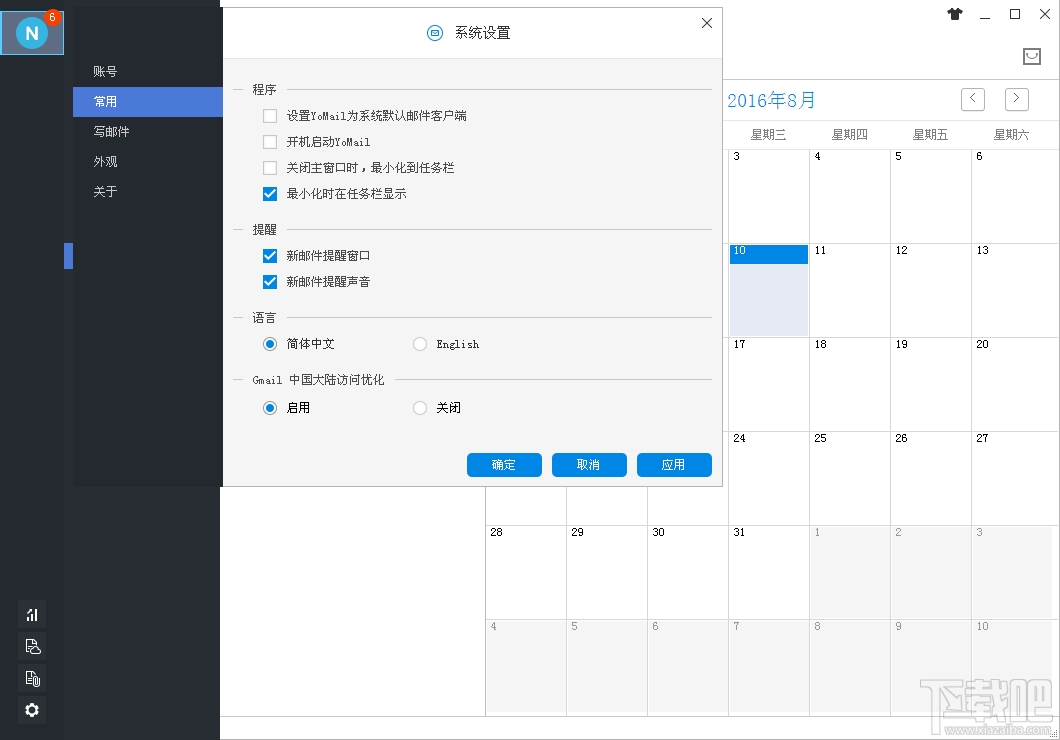Click the 2016年8月 month title
The image size is (1060, 740).
point(771,101)
